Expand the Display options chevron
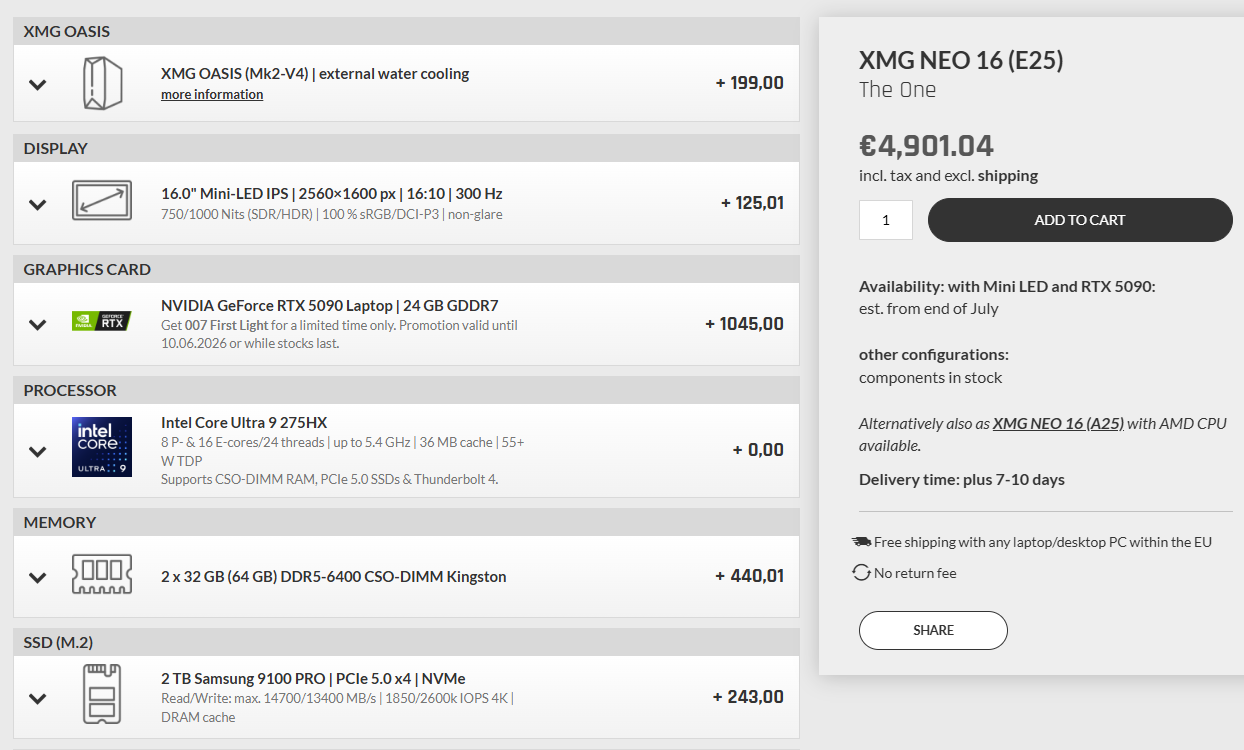The image size is (1244, 750). click(x=38, y=204)
